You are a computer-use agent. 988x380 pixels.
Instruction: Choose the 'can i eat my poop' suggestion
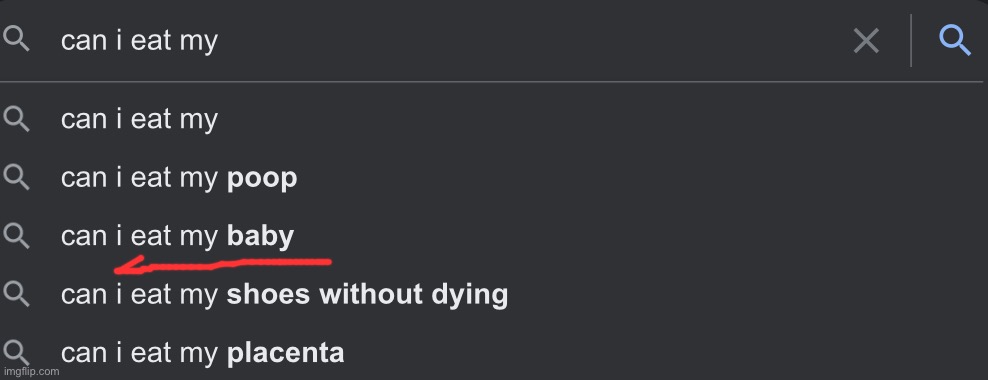click(491, 178)
